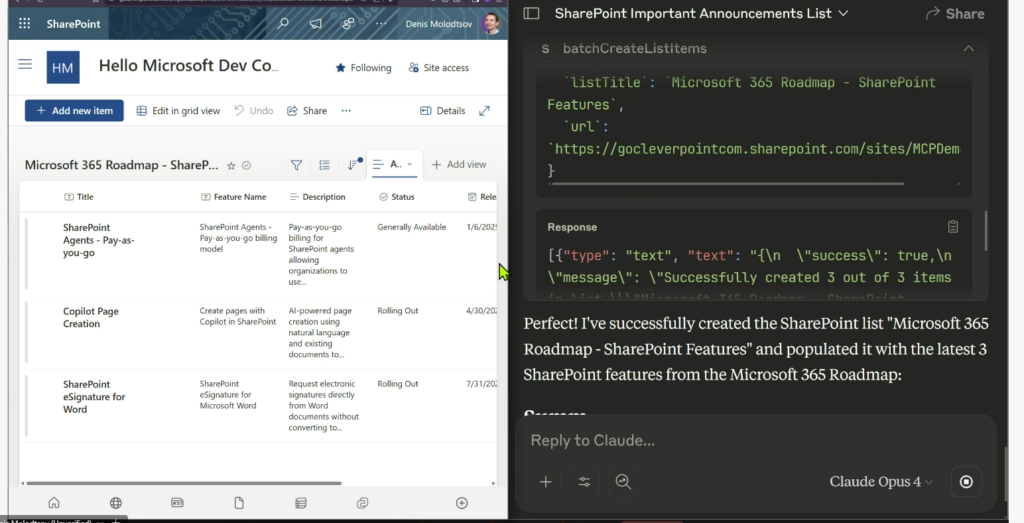Collapse the batchCreateListItems tool block

point(968,48)
